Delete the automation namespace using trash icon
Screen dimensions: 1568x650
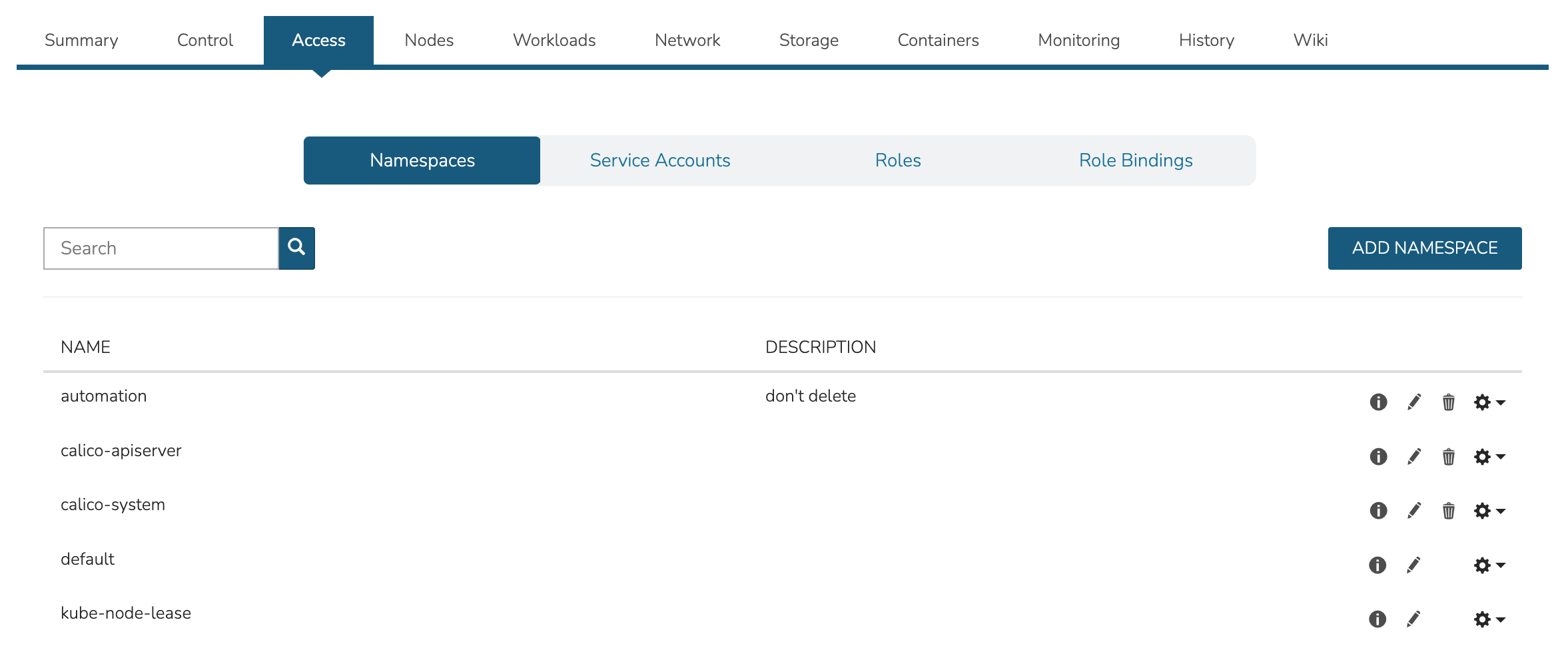[1448, 402]
